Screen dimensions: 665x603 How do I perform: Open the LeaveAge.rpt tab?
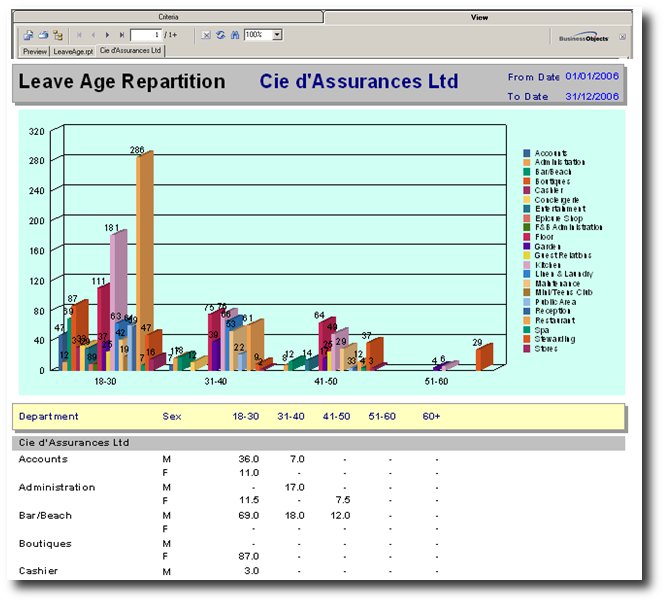tap(73, 50)
